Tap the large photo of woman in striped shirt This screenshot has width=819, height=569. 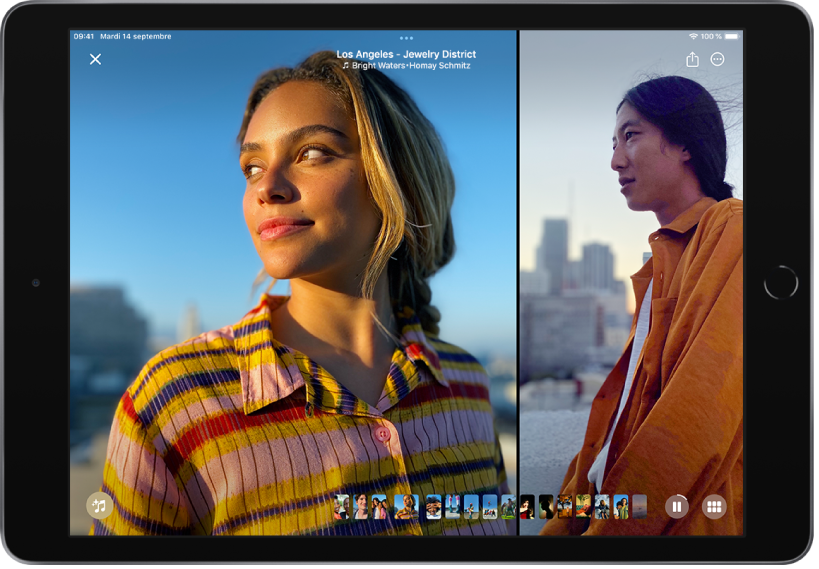pos(292,282)
